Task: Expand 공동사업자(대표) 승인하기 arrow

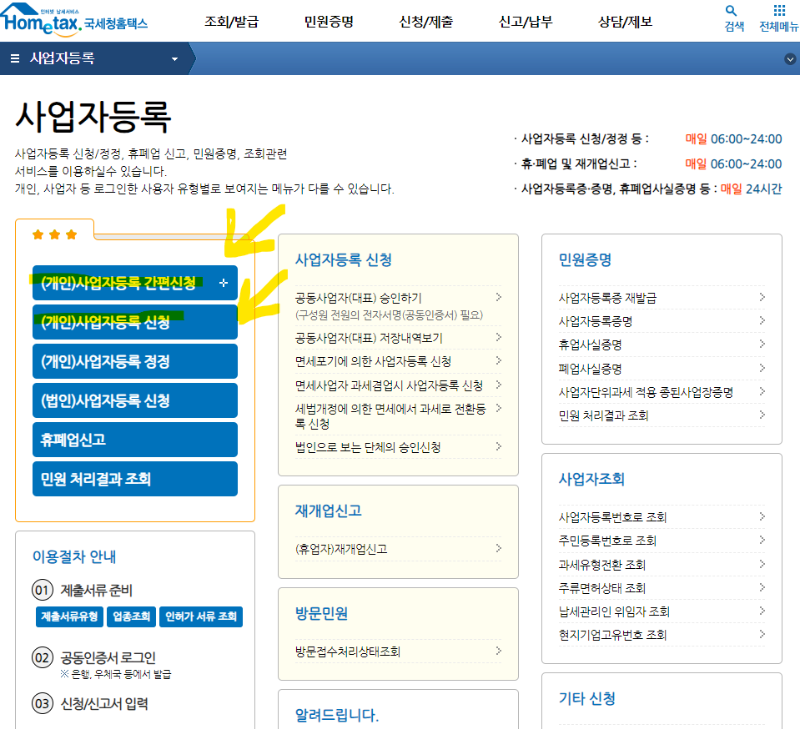Action: pyautogui.click(x=498, y=296)
